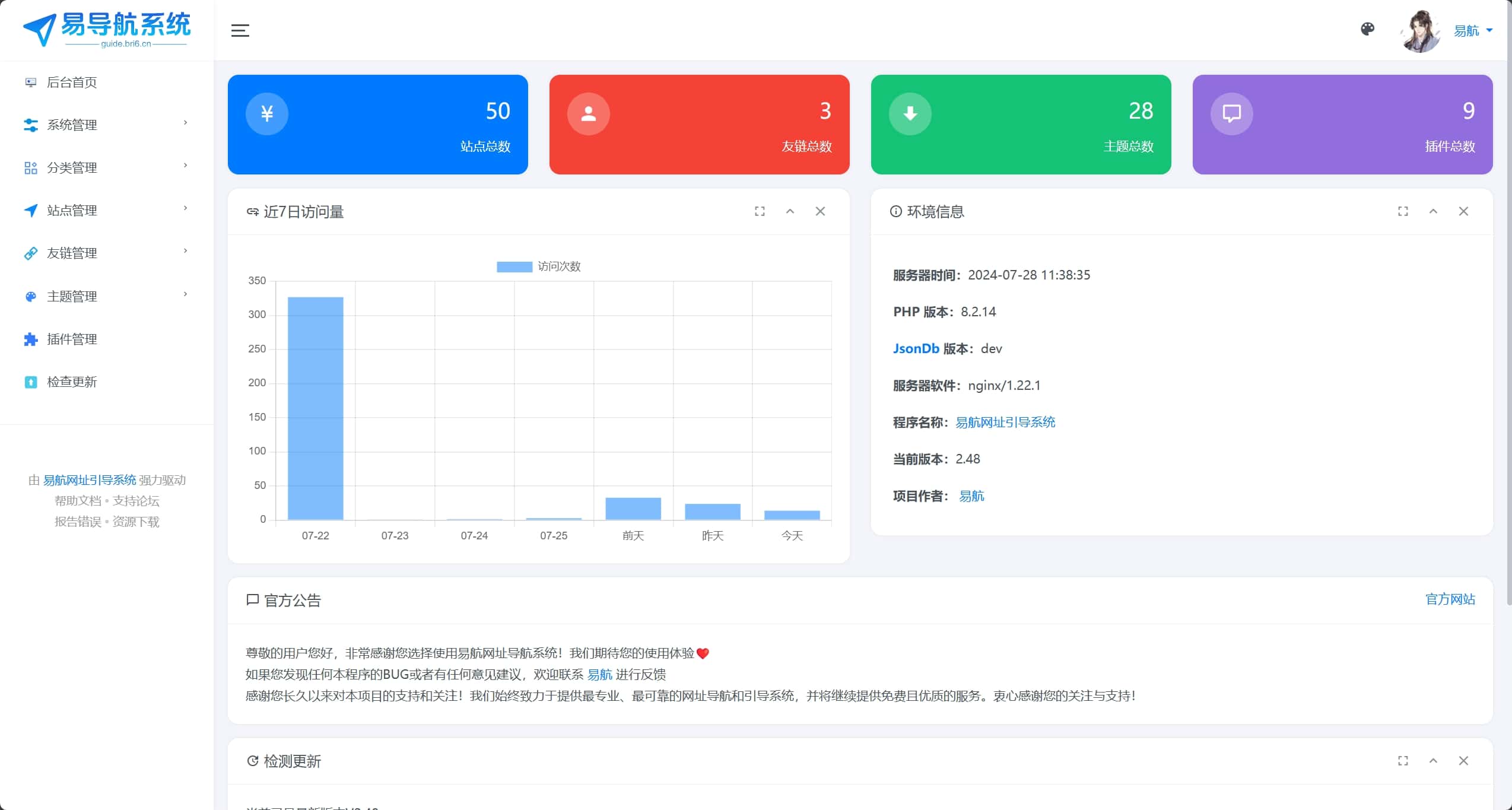This screenshot has height=810, width=1512.
Task: Click the fullscreen icon on 近7日访问量 panel
Action: [x=760, y=211]
